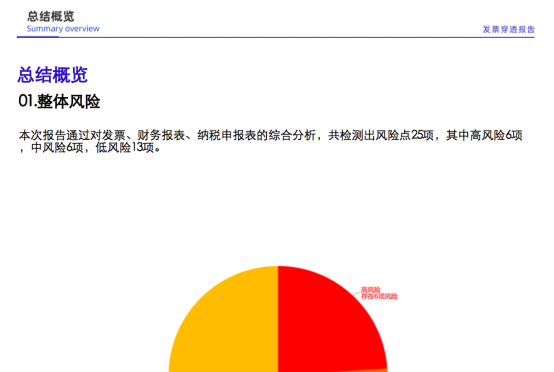Click the 总结概览 header title
This screenshot has width=554, height=372.
51,16
